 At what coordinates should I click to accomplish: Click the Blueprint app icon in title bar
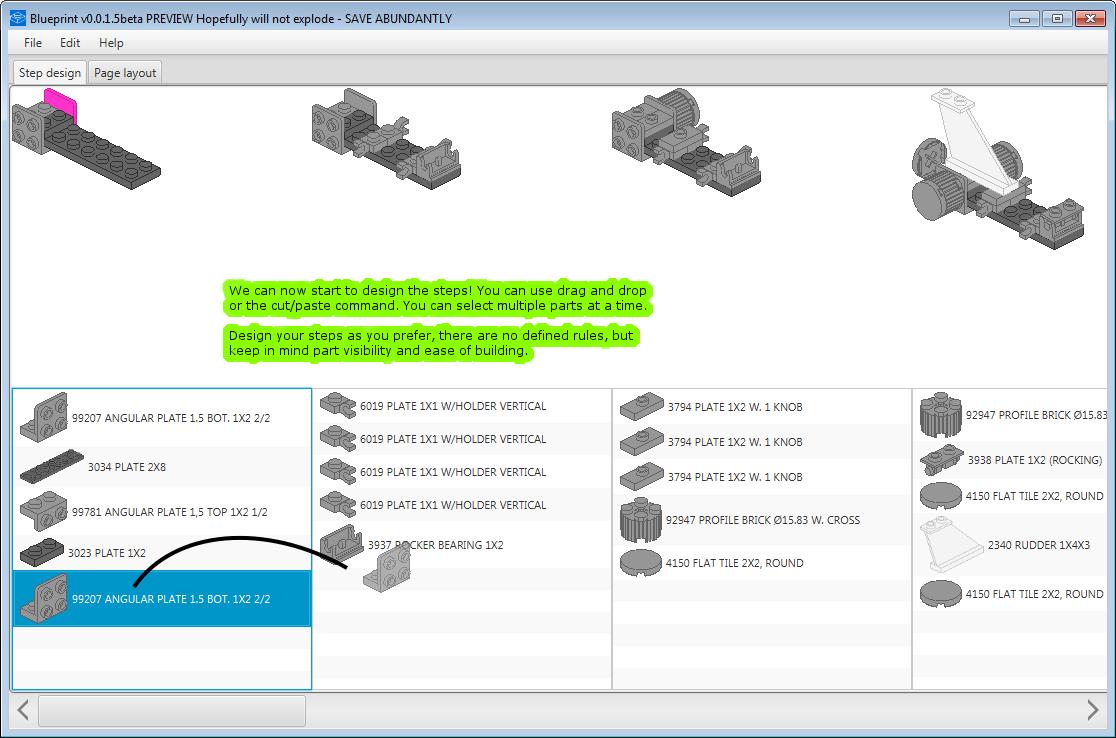click(18, 19)
